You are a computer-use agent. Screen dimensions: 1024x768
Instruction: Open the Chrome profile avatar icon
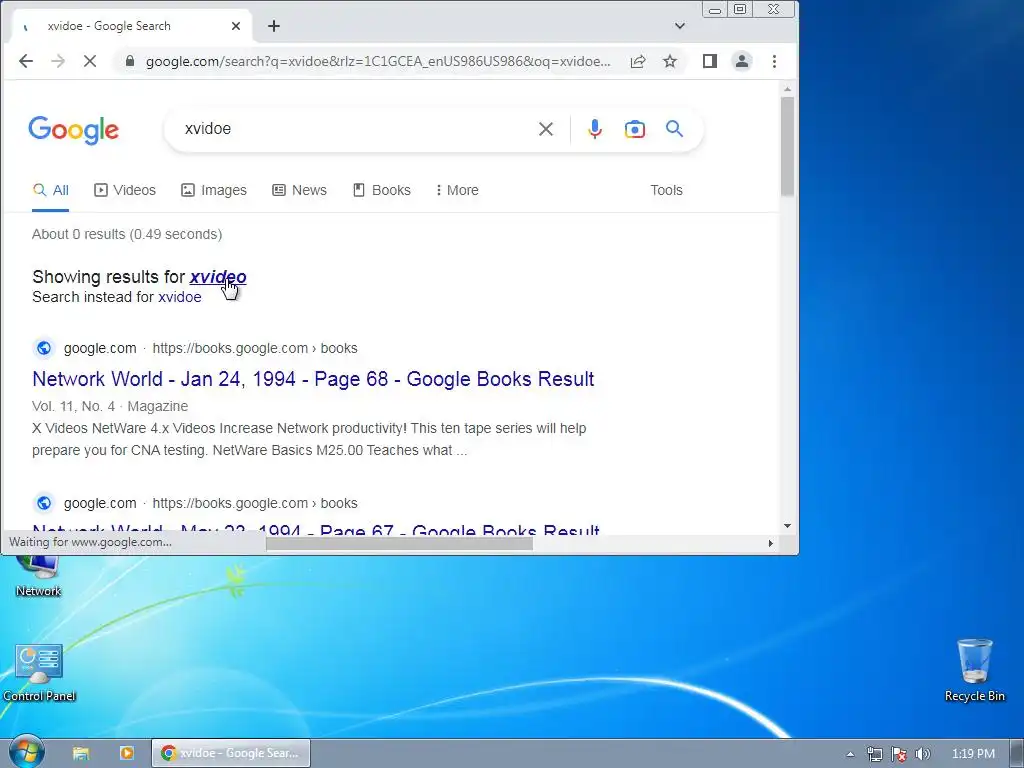pos(742,61)
